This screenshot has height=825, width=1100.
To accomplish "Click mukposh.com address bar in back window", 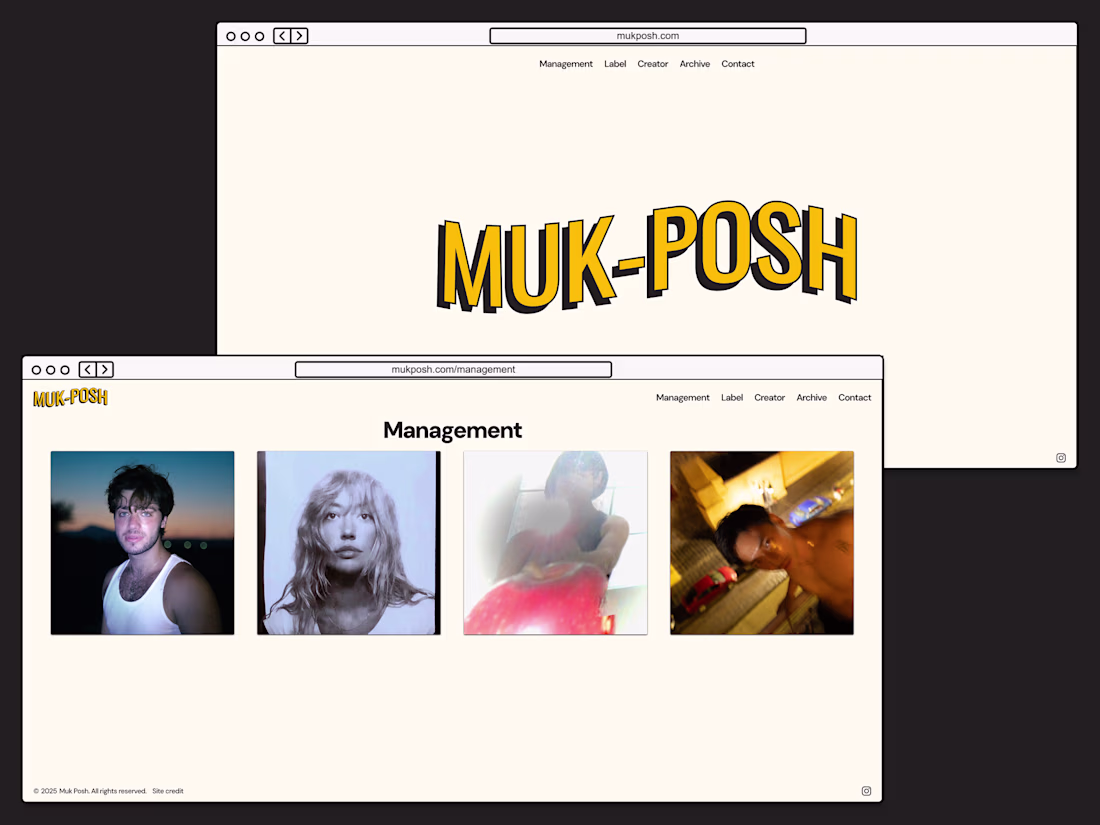I will [648, 36].
